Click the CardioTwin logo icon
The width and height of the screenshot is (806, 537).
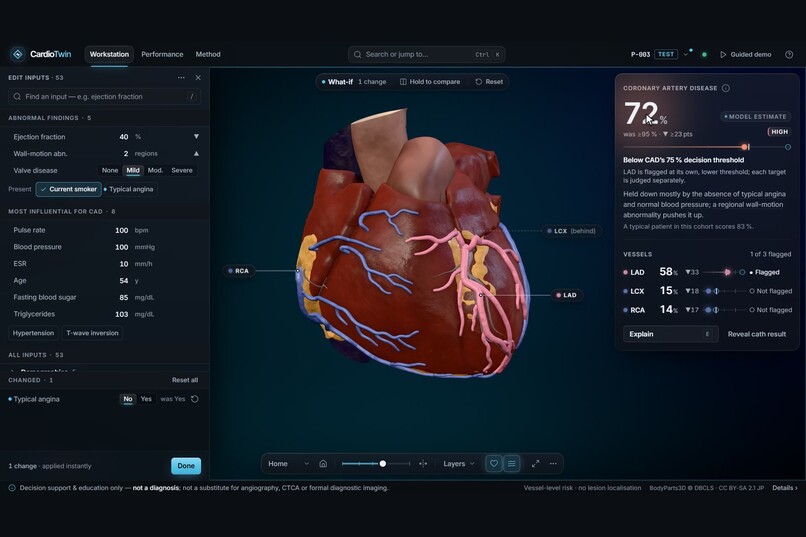(18, 54)
